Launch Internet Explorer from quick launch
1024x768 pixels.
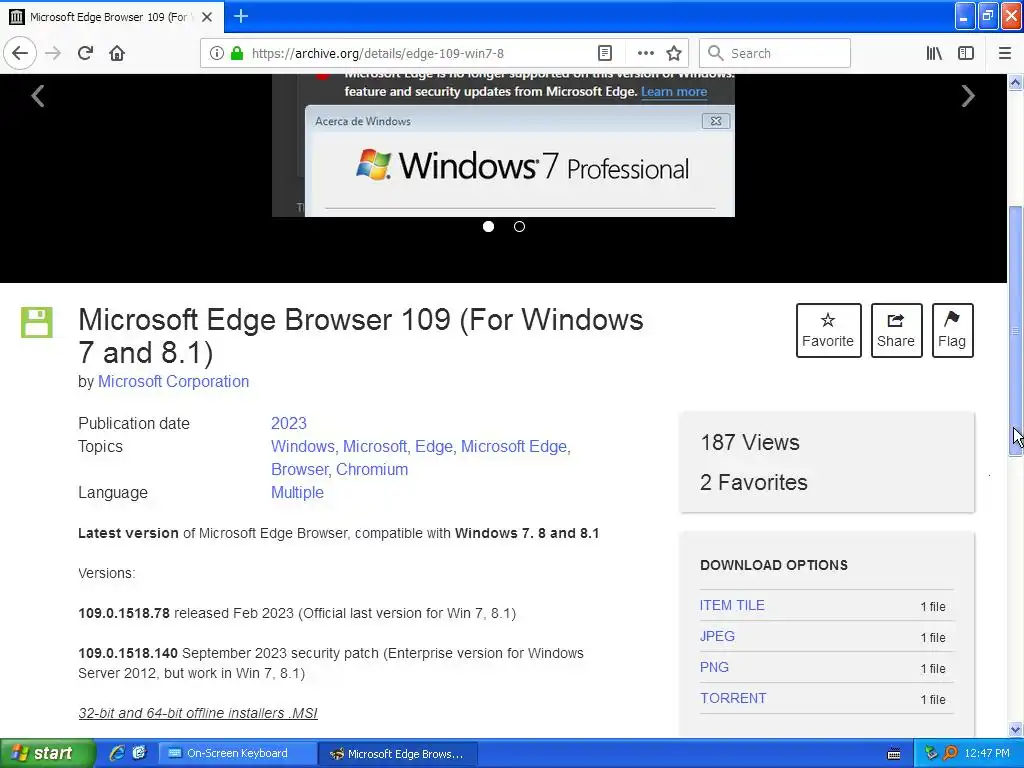click(x=116, y=754)
